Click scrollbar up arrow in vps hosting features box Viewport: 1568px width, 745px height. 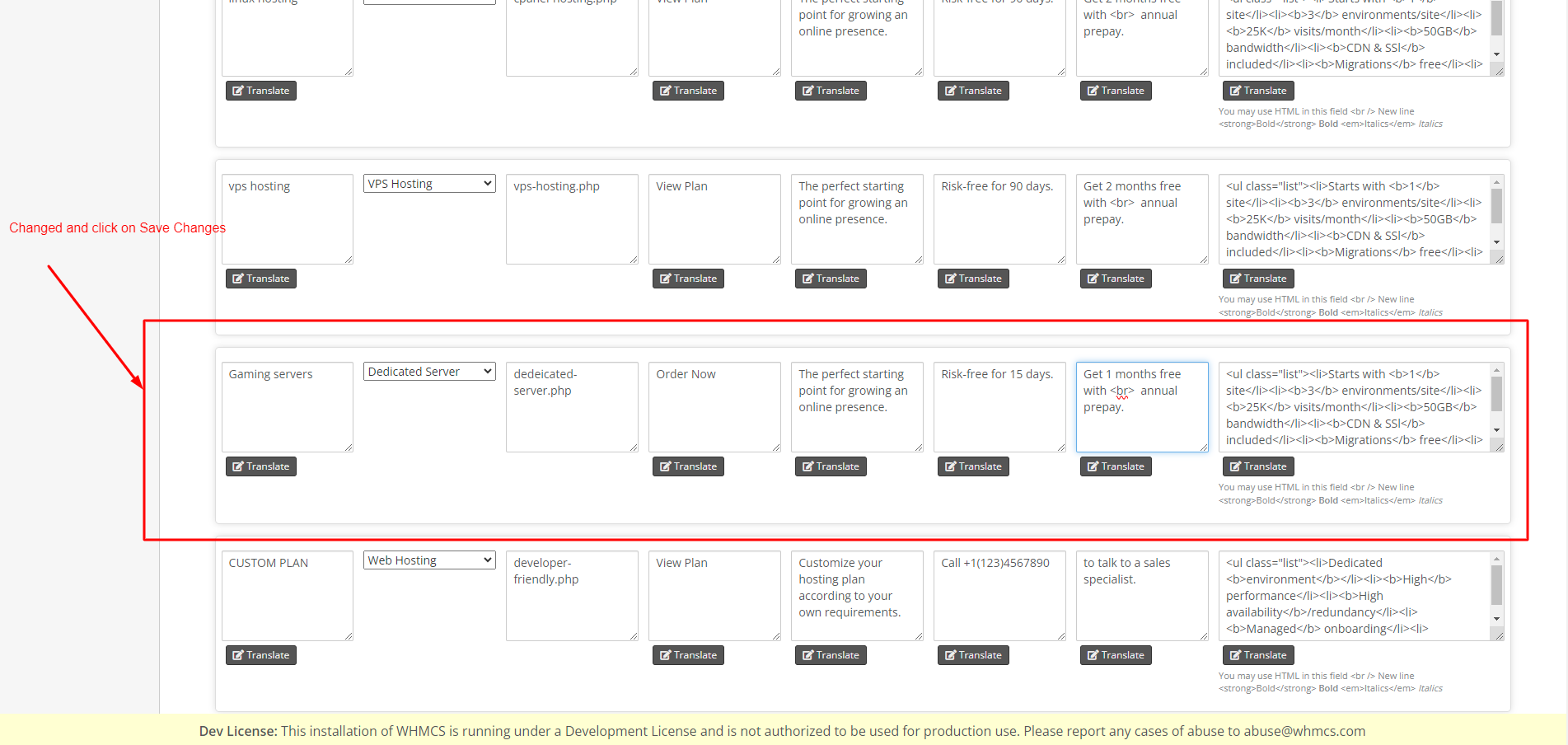[1496, 182]
